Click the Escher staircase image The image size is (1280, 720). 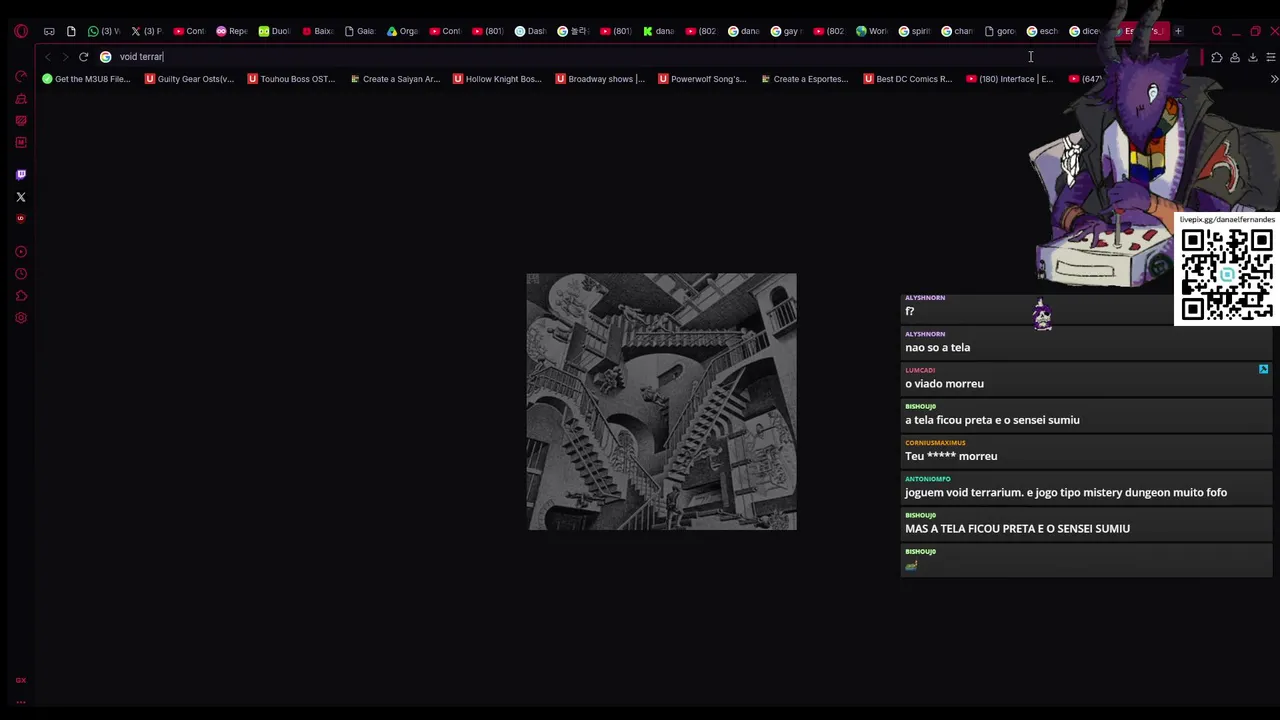[x=662, y=401]
